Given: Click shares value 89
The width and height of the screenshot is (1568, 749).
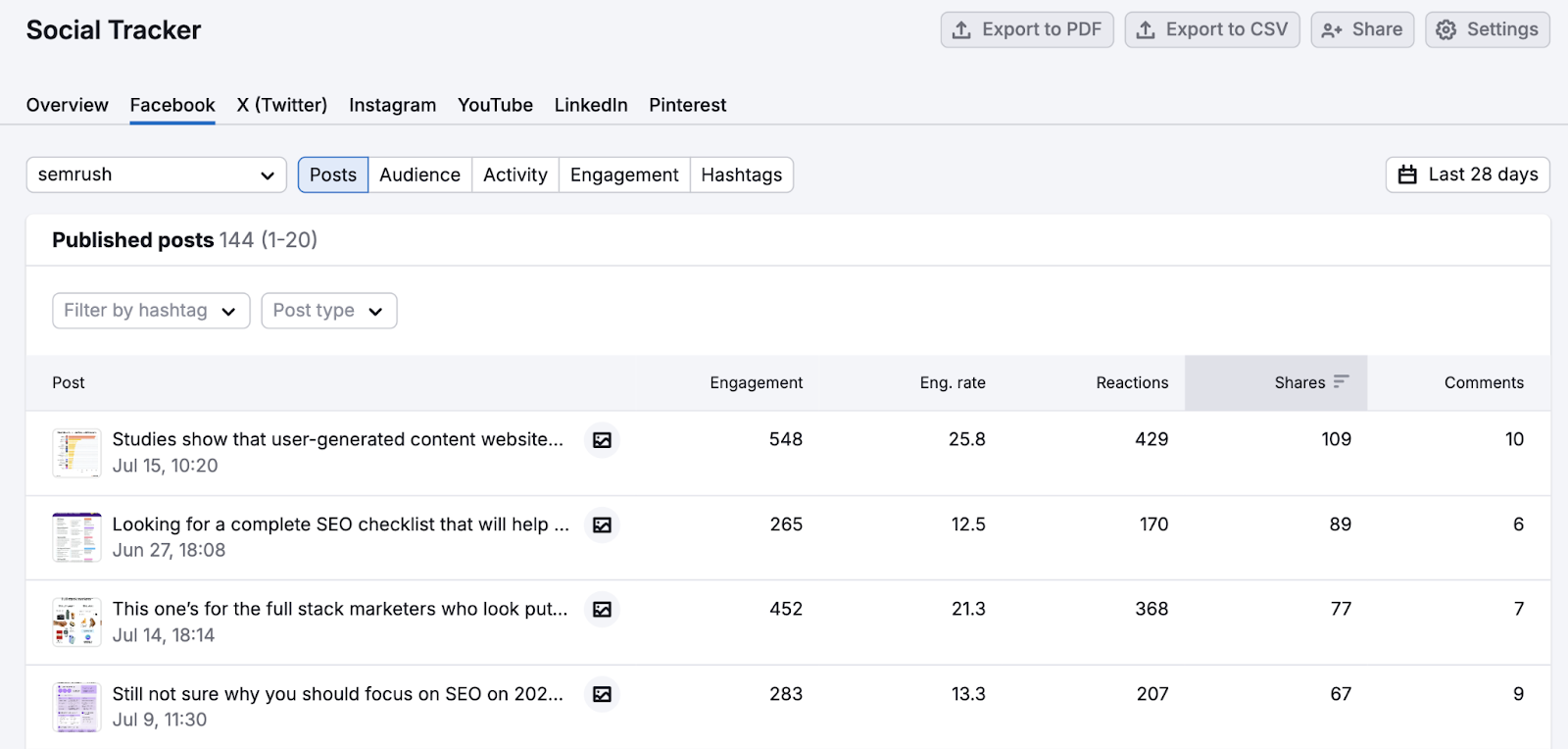Looking at the screenshot, I should (1341, 524).
